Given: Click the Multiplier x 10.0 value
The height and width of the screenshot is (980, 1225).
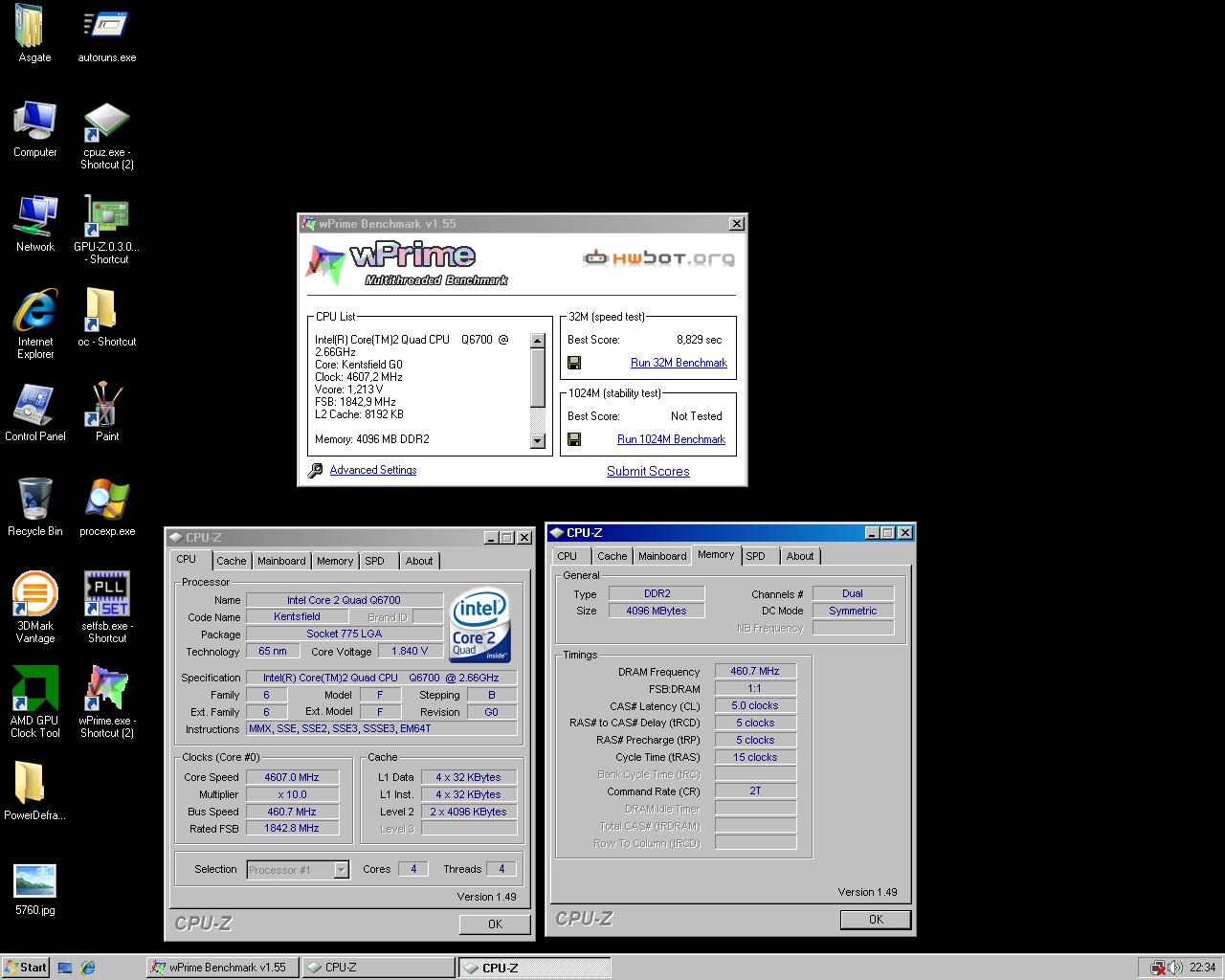Looking at the screenshot, I should 292,794.
